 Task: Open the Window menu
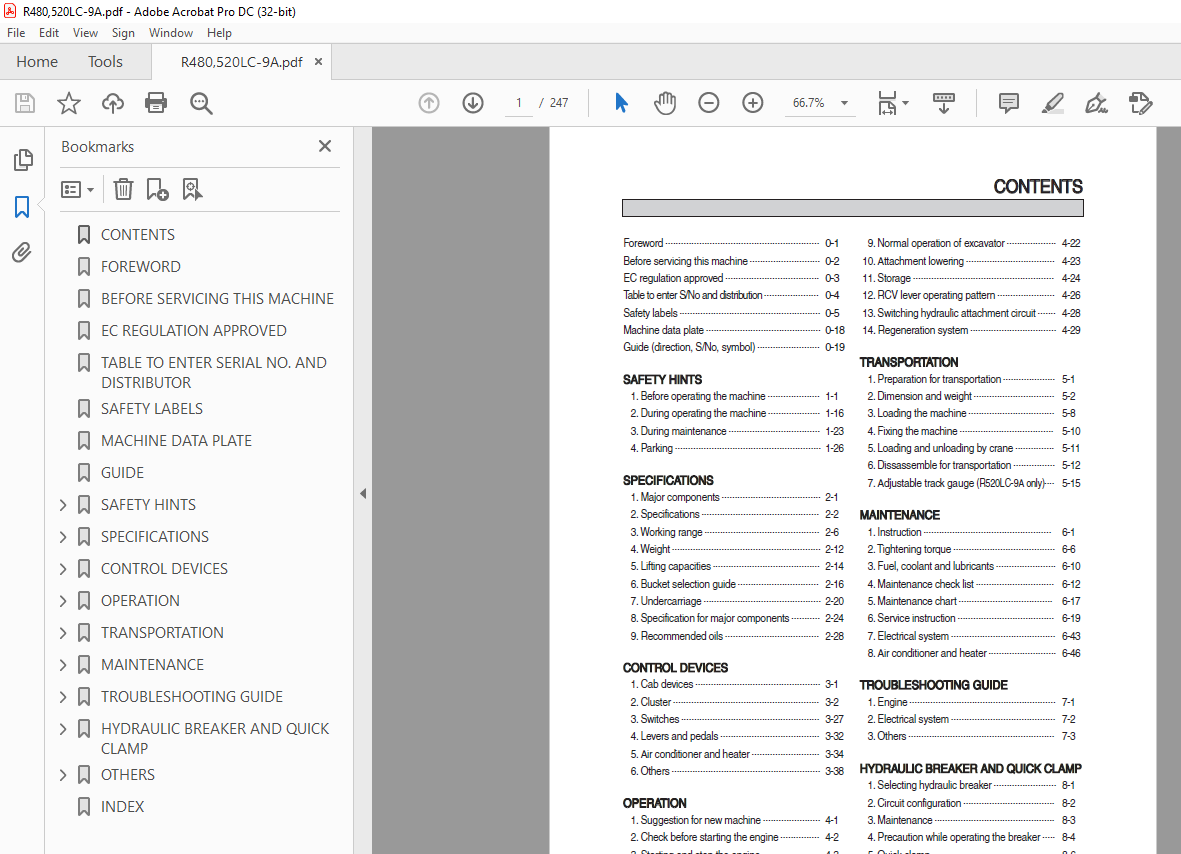click(170, 32)
